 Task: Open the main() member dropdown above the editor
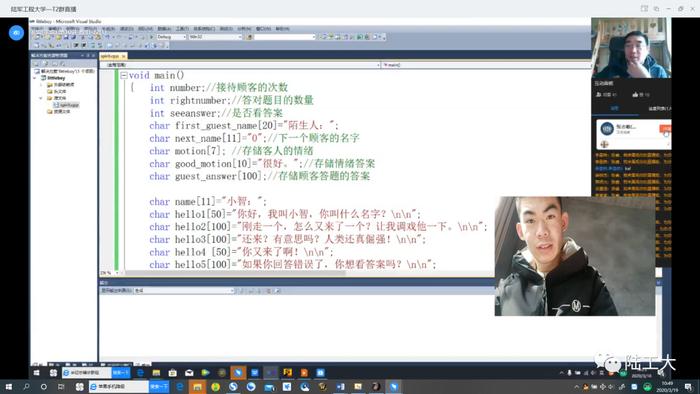(x=486, y=65)
